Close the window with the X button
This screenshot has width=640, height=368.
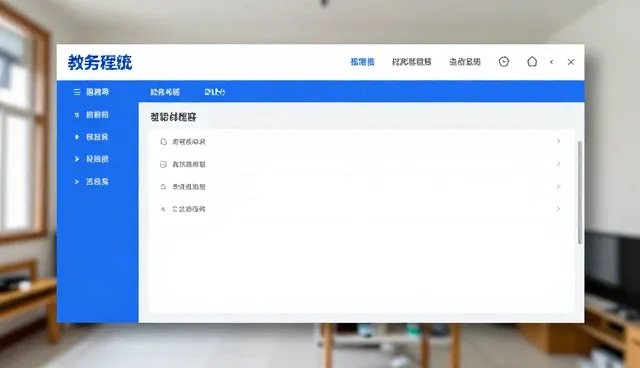(571, 62)
